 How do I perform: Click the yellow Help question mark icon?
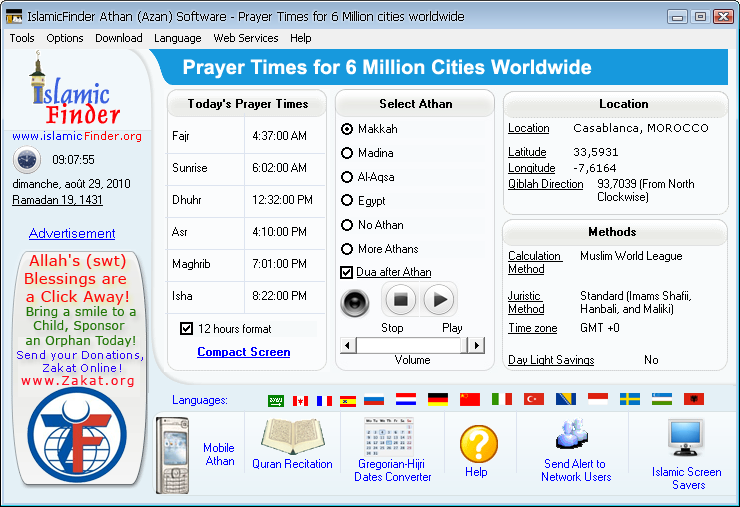click(479, 444)
